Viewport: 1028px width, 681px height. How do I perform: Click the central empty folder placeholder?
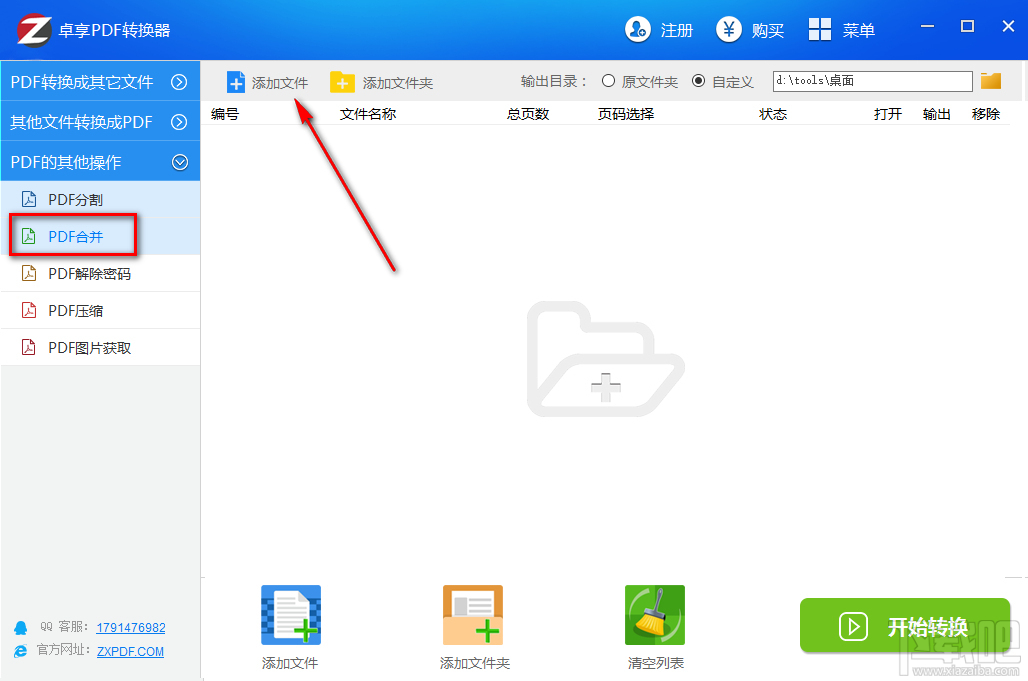tap(605, 359)
